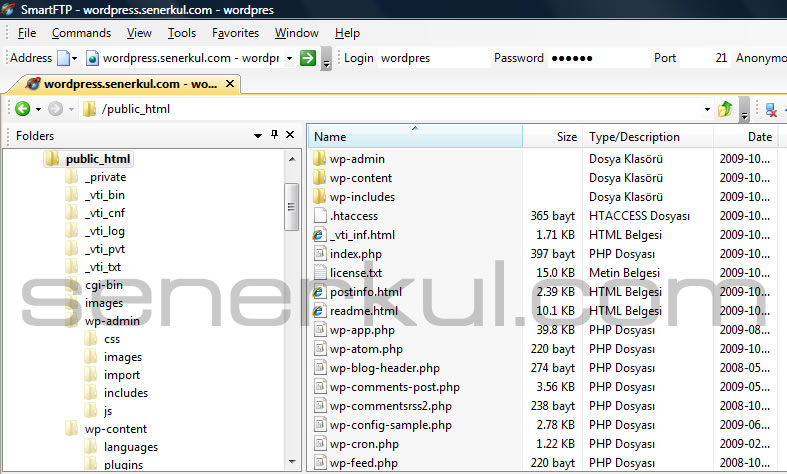Viewport: 787px width, 474px height.
Task: Close the wordpress.senerkul.com tab
Action: point(230,84)
